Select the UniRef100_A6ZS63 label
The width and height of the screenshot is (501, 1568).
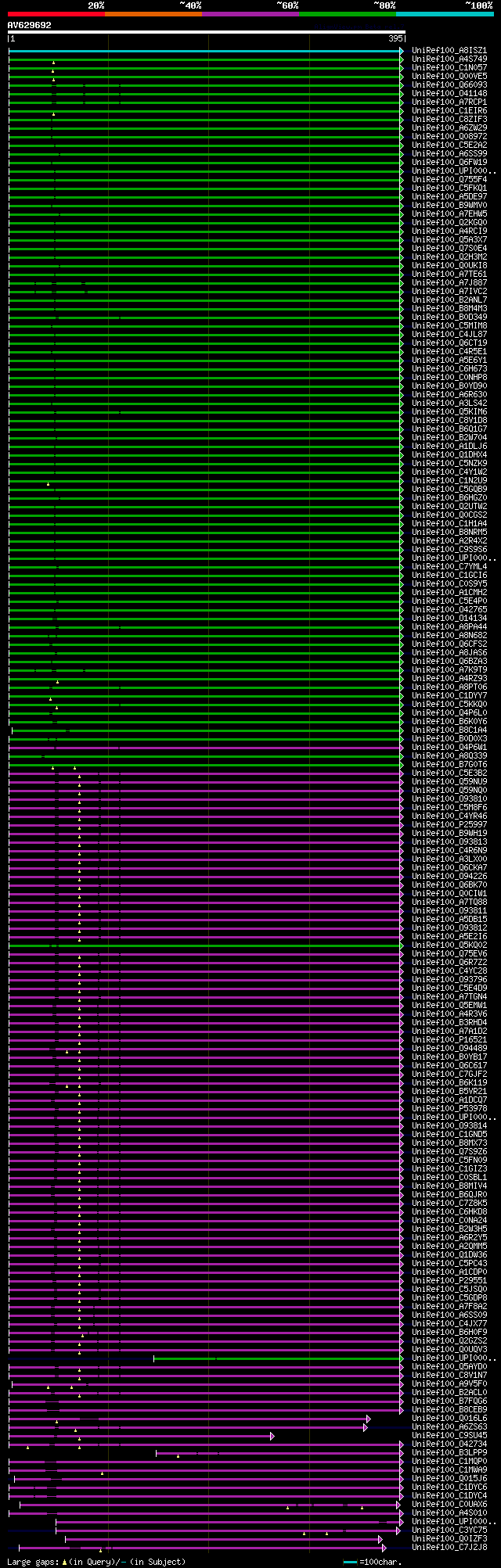[449, 1427]
